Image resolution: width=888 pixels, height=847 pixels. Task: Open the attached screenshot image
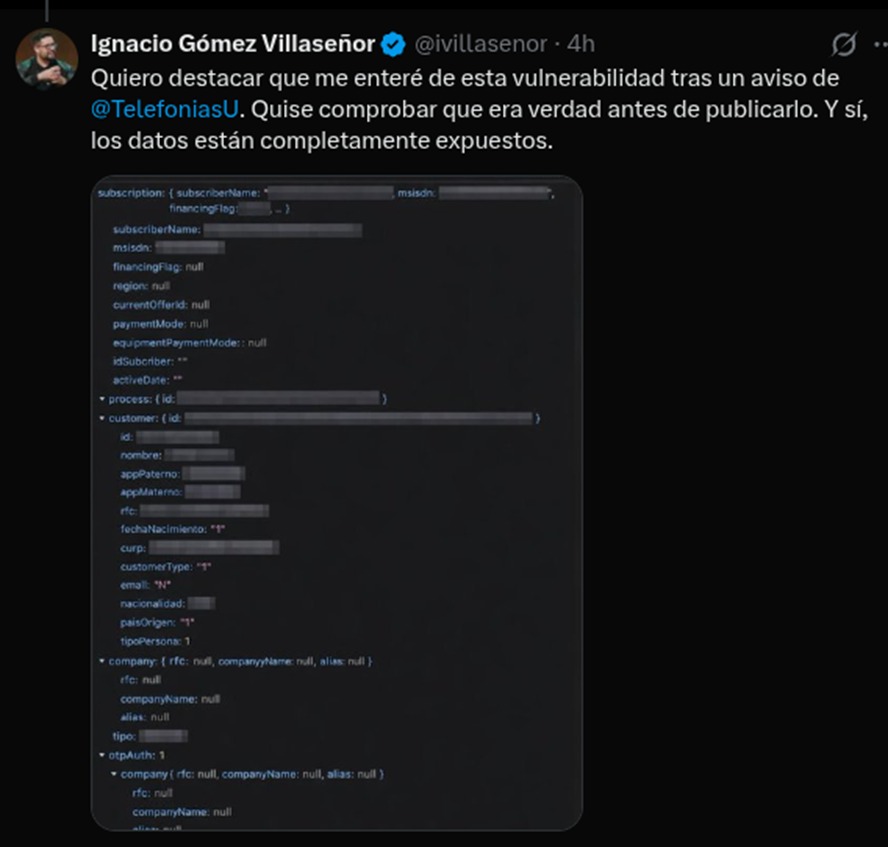click(336, 503)
